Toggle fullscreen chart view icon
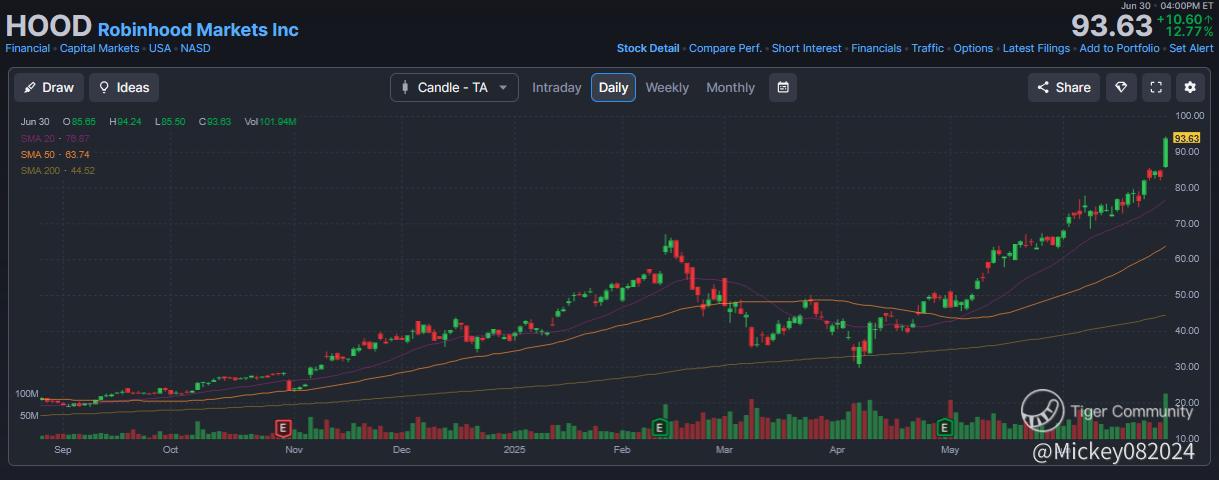This screenshot has width=1219, height=480. click(x=1156, y=88)
